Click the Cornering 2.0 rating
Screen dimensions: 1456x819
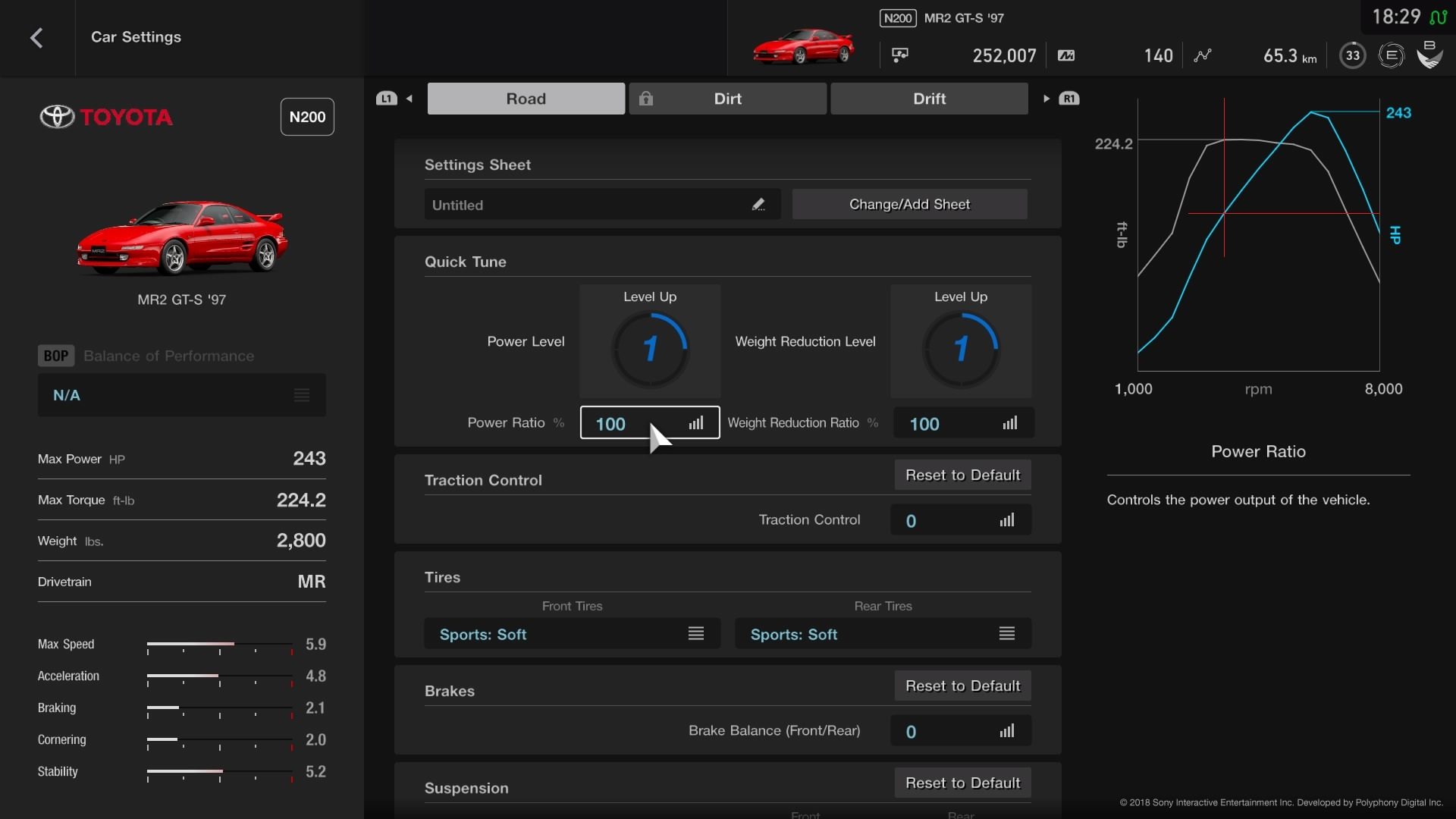tap(315, 740)
